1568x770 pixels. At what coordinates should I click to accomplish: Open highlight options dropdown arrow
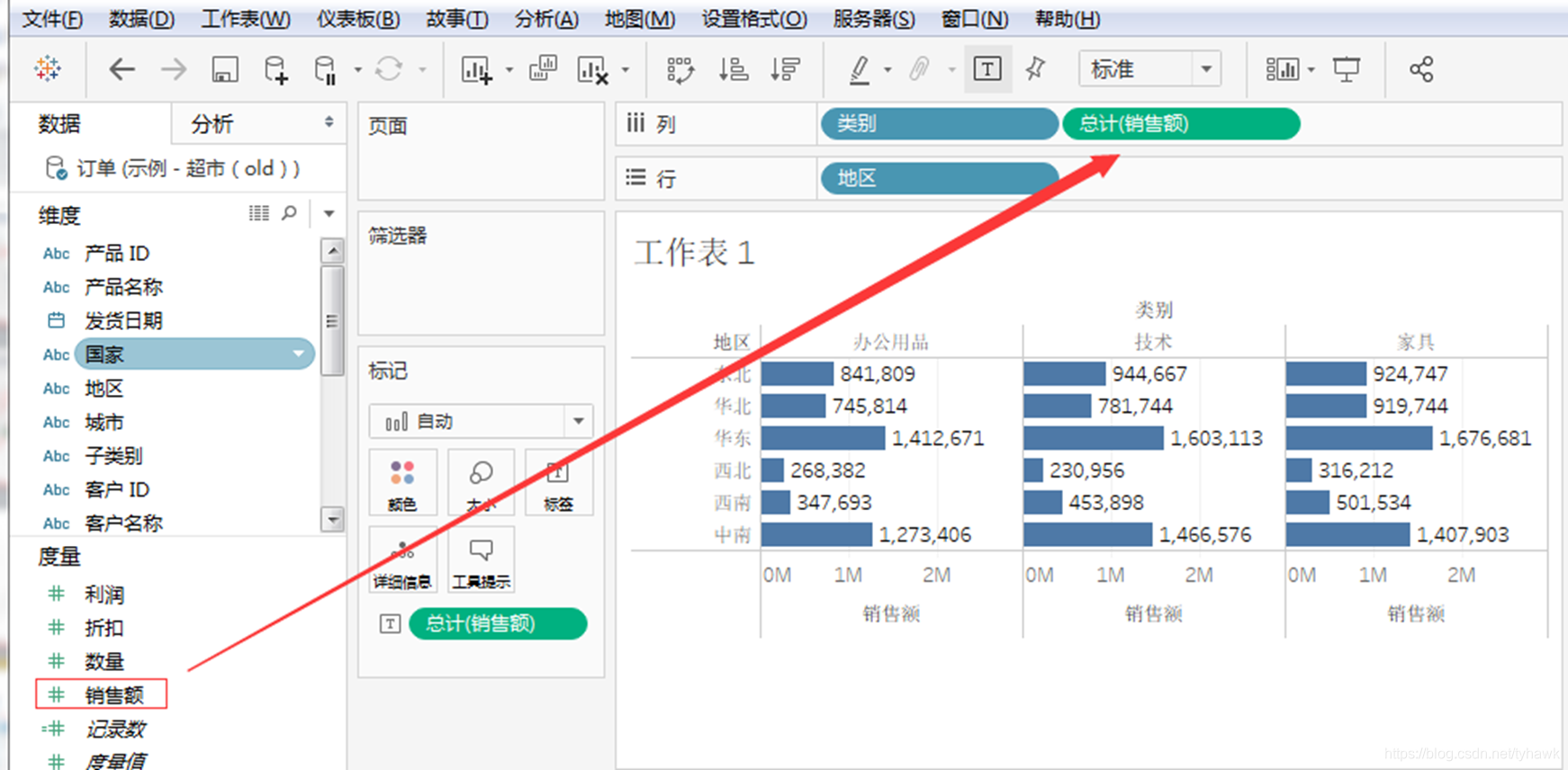coord(888,70)
